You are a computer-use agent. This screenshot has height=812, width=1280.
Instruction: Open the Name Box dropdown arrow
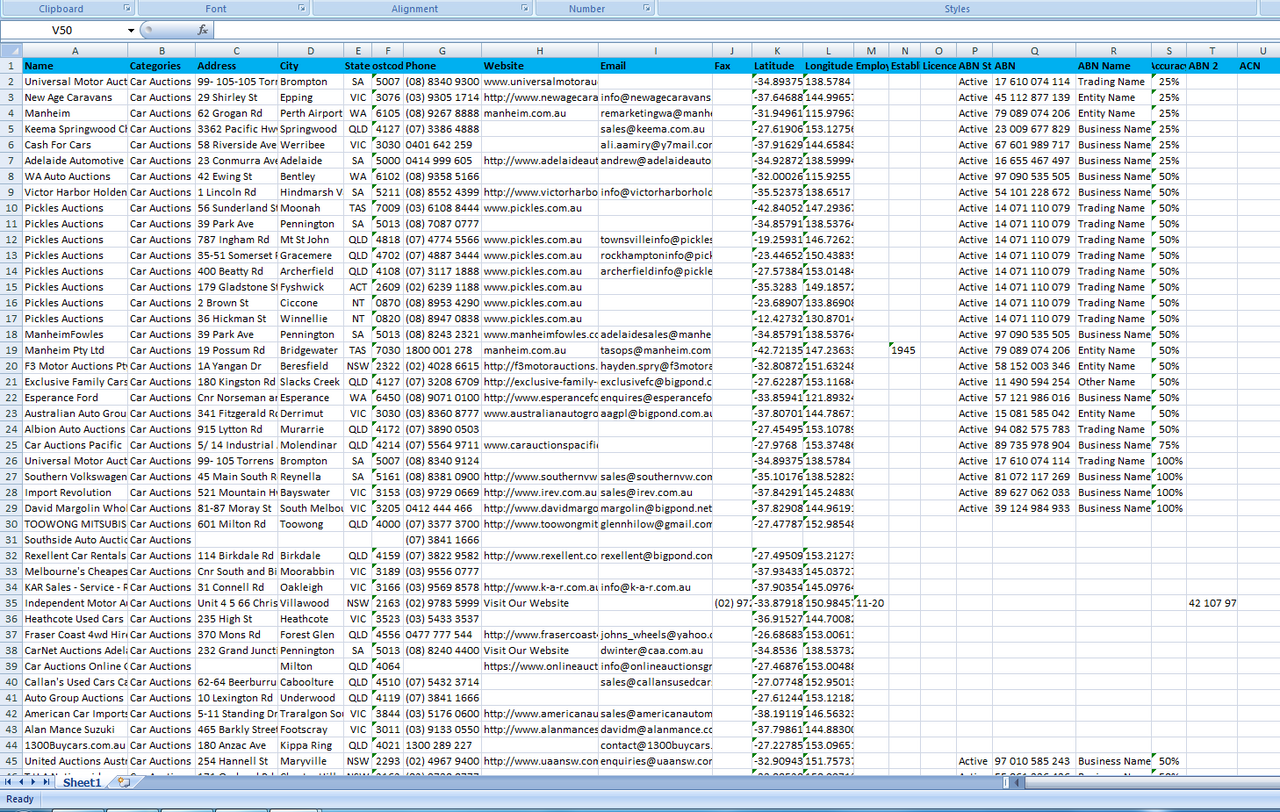[131, 30]
